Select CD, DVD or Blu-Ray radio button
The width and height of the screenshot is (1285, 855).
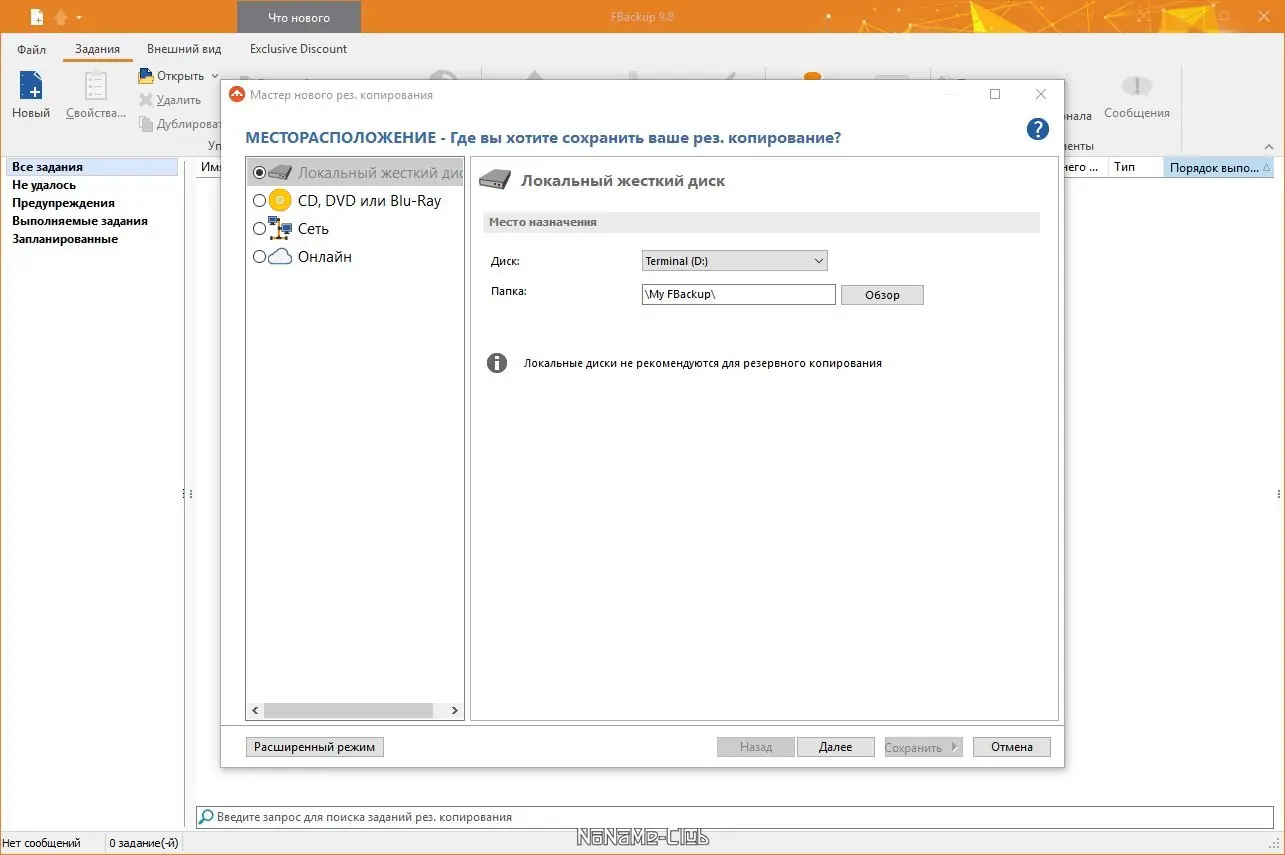click(x=260, y=201)
